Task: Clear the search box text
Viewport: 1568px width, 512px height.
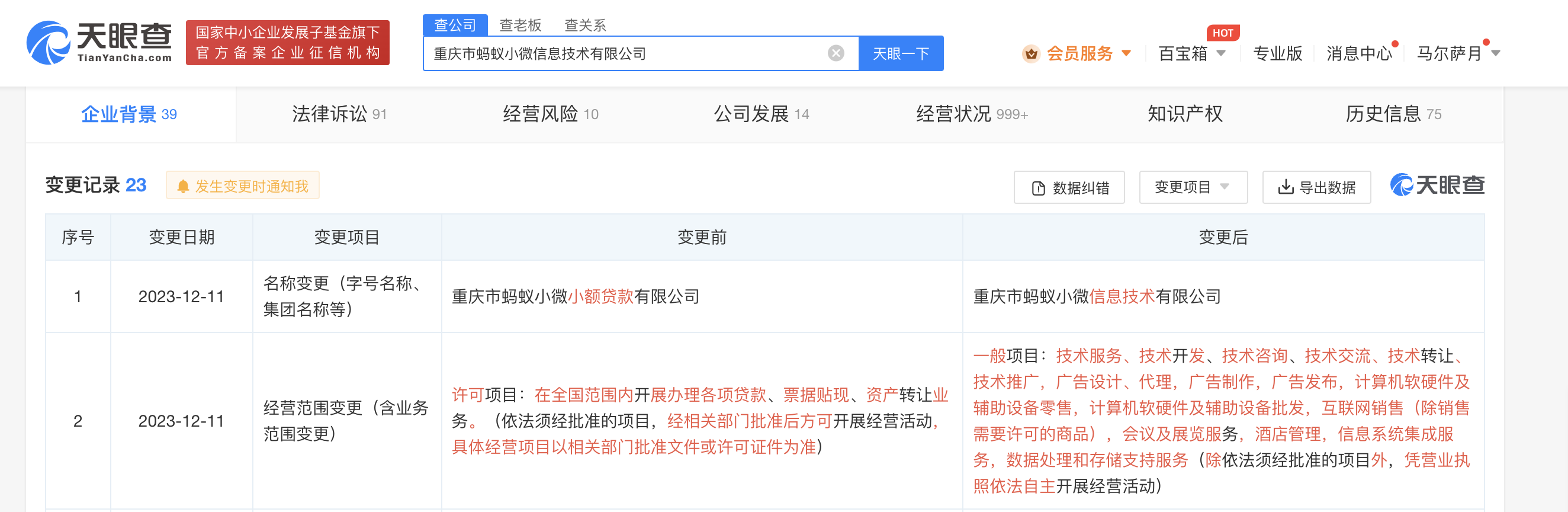Action: click(x=836, y=53)
